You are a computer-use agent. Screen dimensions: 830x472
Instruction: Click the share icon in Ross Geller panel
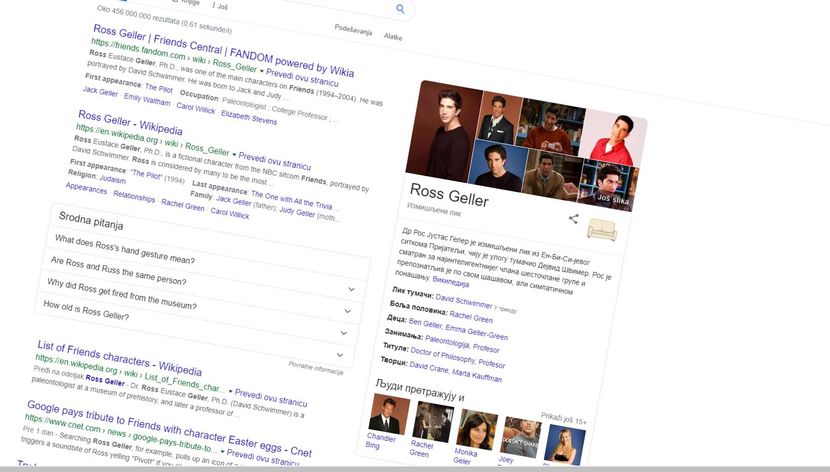(x=573, y=219)
